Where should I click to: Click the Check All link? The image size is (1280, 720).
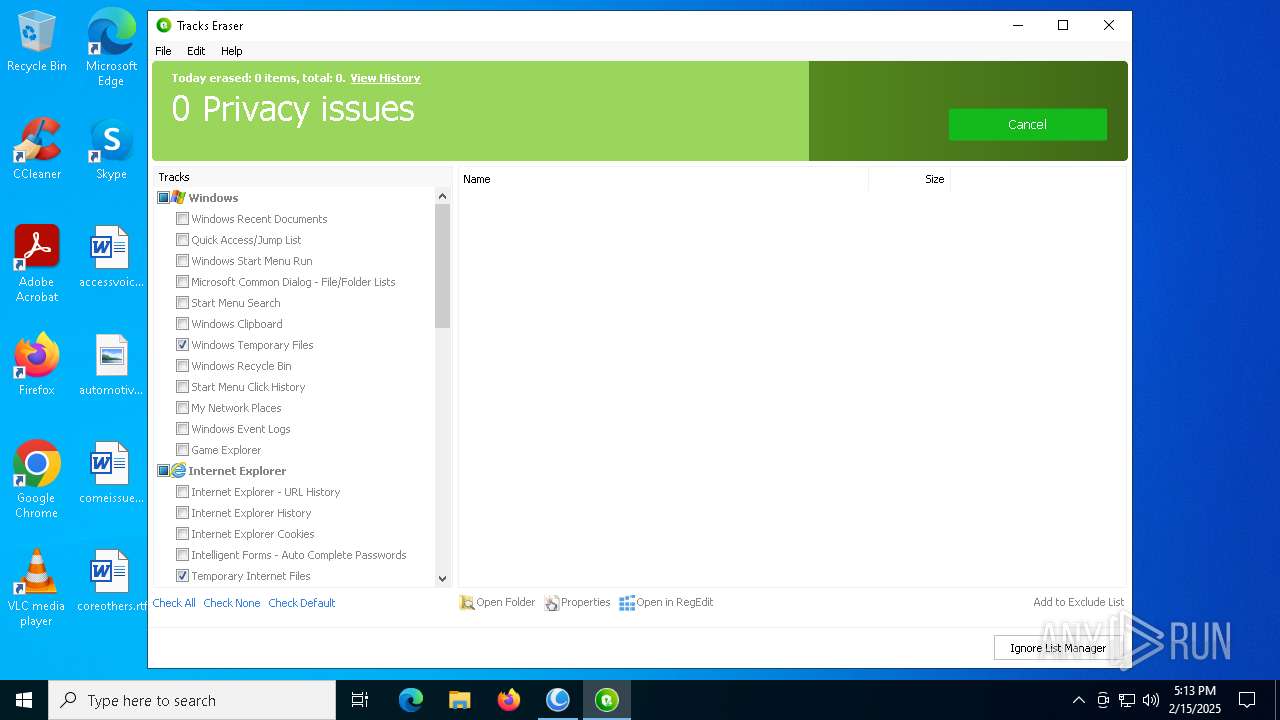pyautogui.click(x=174, y=603)
